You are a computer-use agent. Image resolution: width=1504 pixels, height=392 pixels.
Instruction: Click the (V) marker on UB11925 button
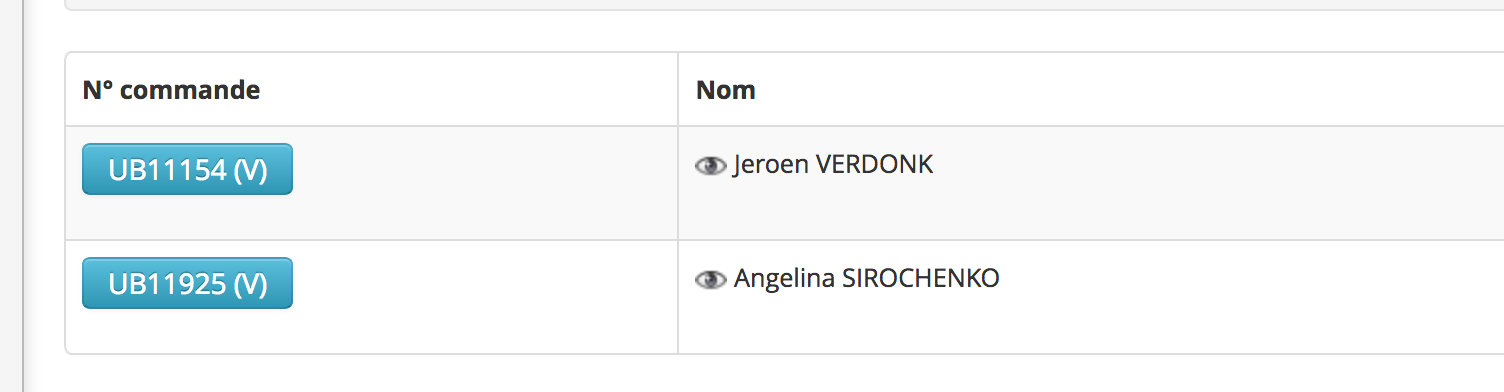pyautogui.click(x=250, y=285)
